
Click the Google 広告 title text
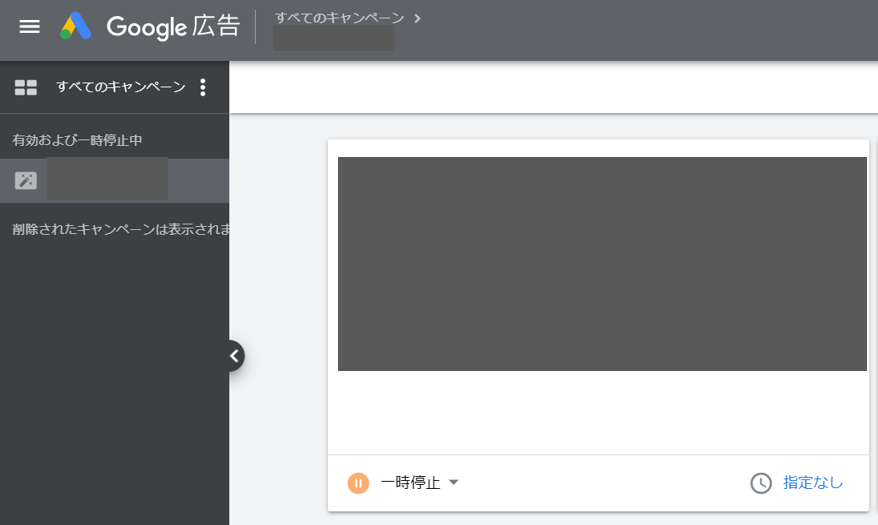(x=174, y=26)
